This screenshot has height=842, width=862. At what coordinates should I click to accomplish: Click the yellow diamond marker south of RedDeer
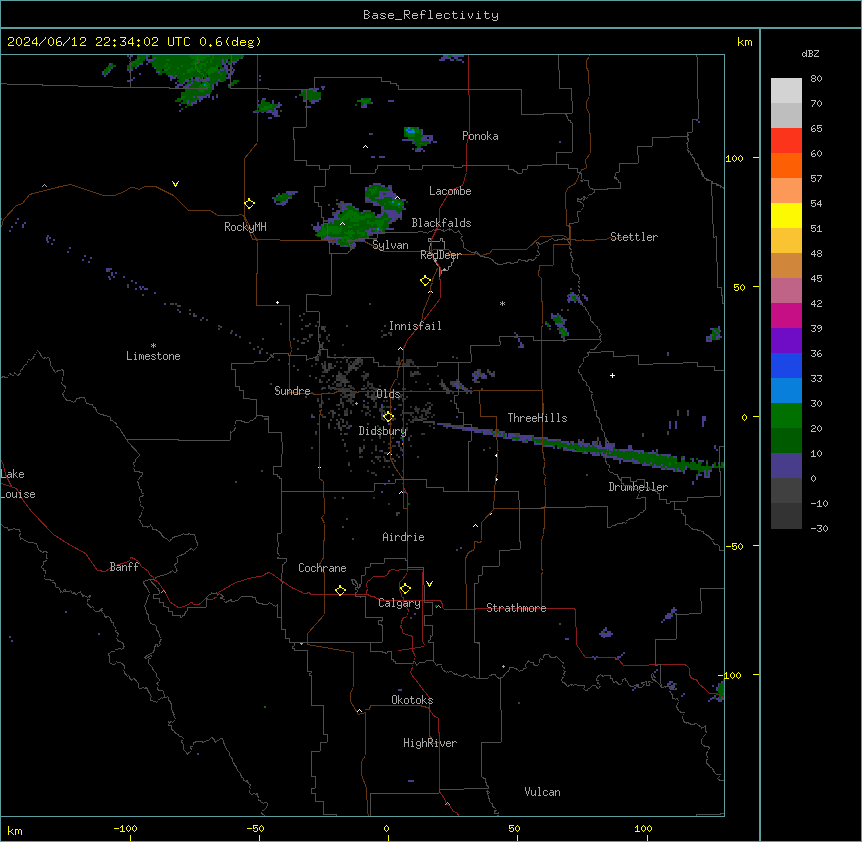pyautogui.click(x=426, y=281)
